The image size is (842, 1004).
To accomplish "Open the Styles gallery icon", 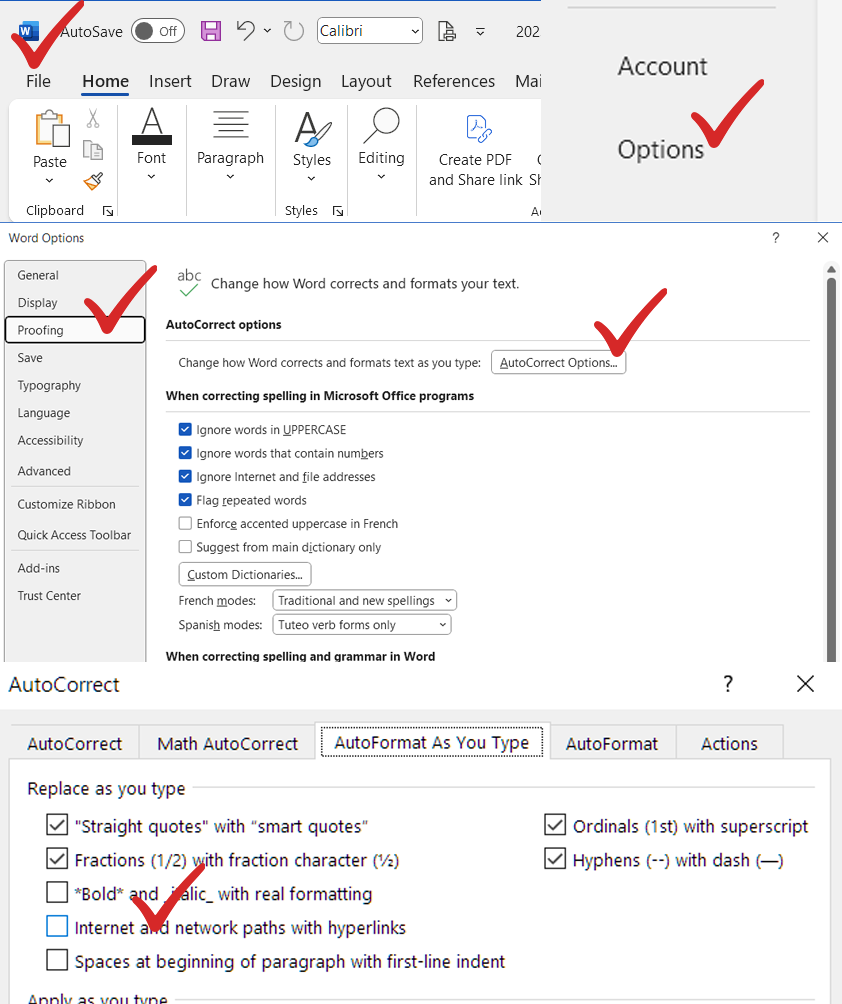I will (312, 129).
